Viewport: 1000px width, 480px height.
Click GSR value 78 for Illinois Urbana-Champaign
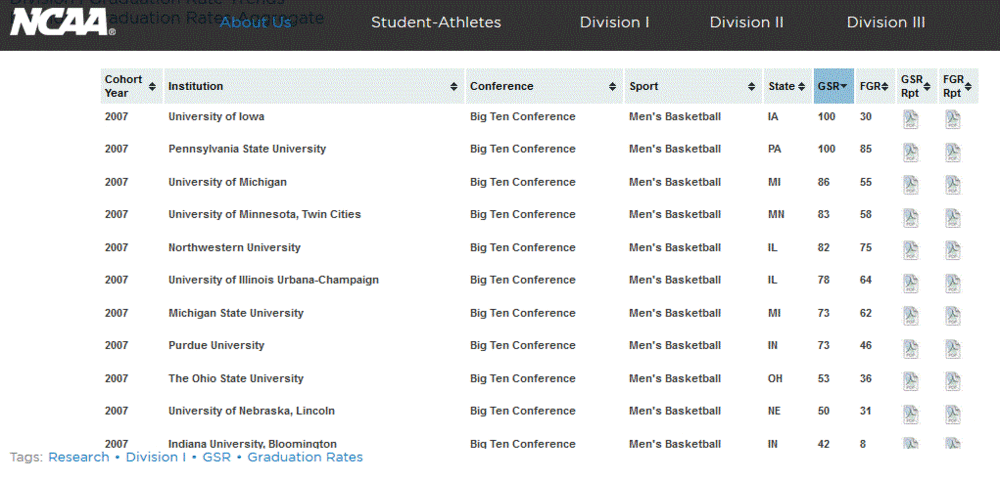click(x=824, y=280)
